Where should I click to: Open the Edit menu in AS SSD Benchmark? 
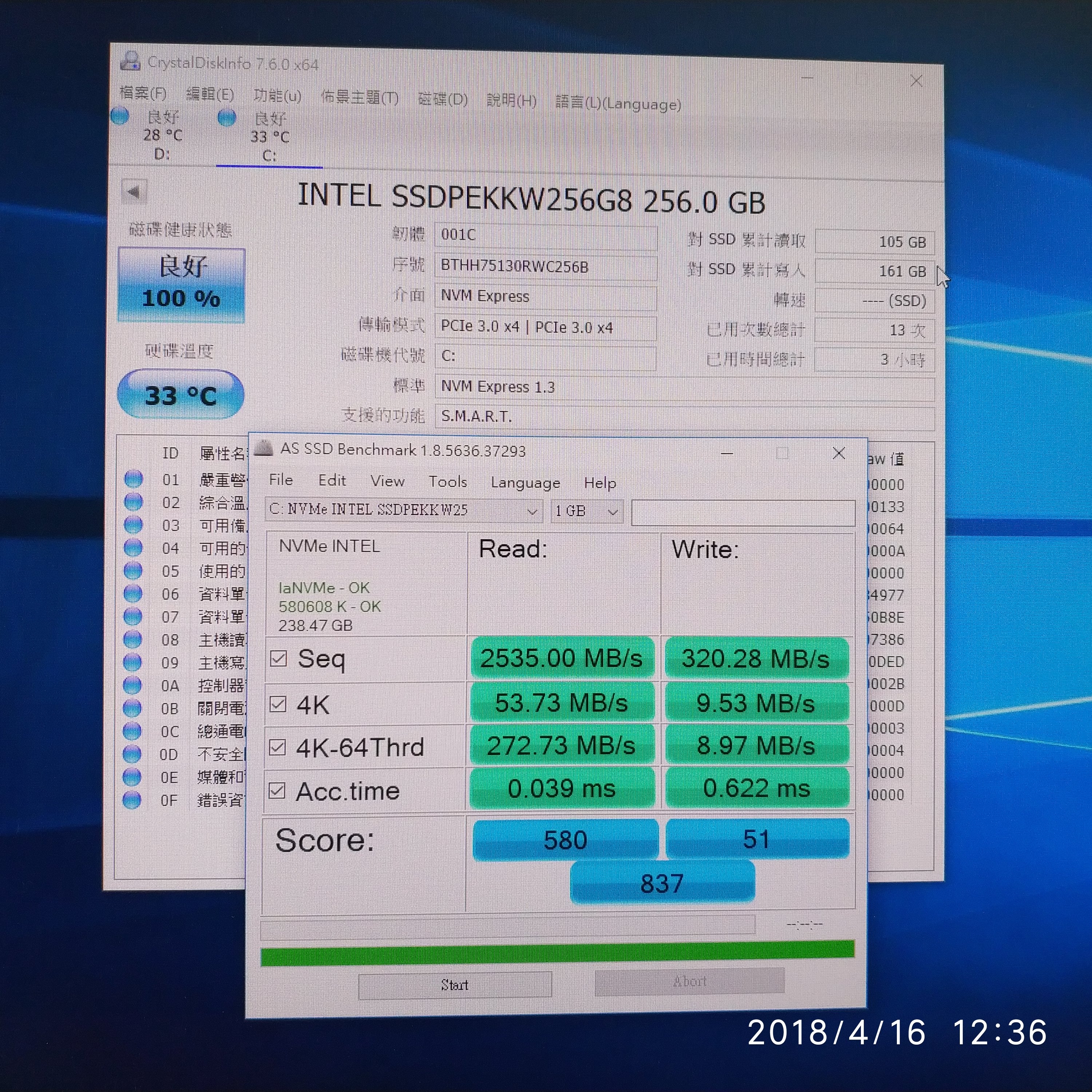click(332, 480)
